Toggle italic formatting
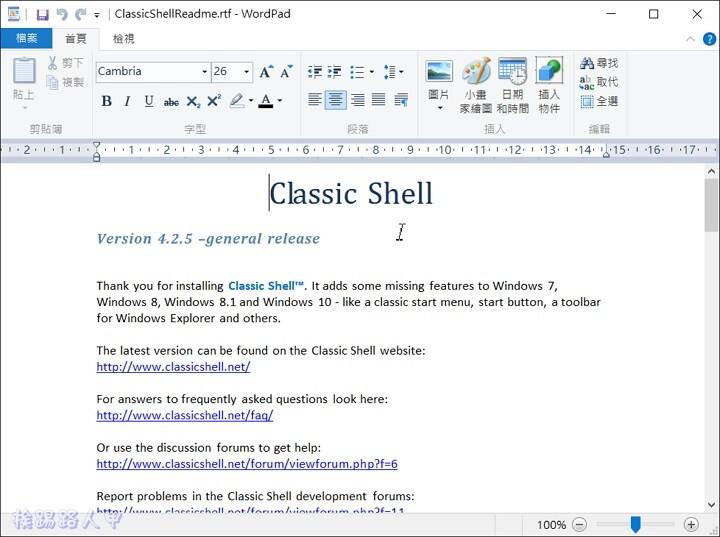This screenshot has height=537, width=720. click(128, 101)
